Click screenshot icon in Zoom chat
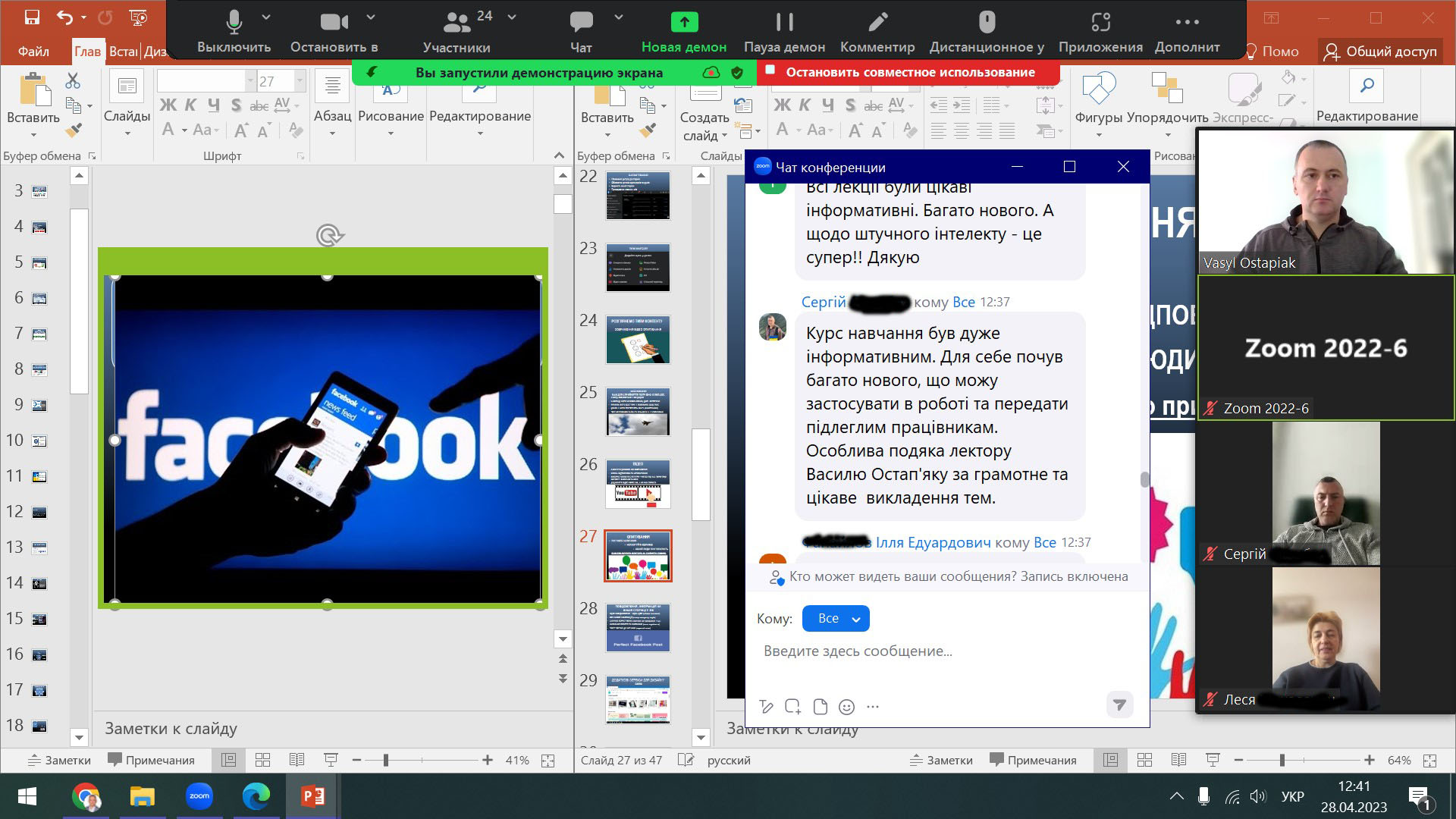1456x819 pixels. coord(792,707)
